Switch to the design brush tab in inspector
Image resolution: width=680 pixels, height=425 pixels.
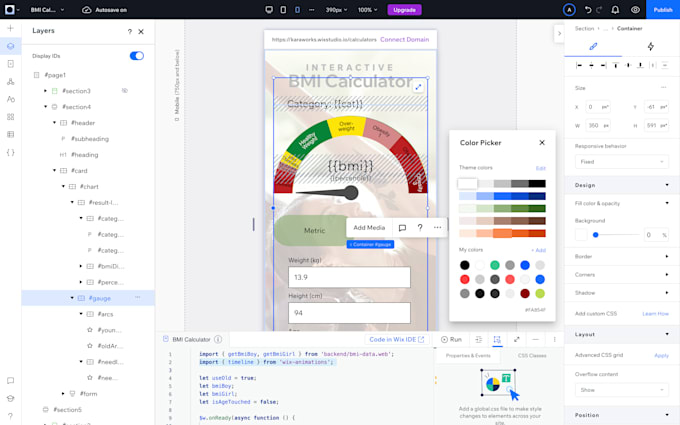593,46
